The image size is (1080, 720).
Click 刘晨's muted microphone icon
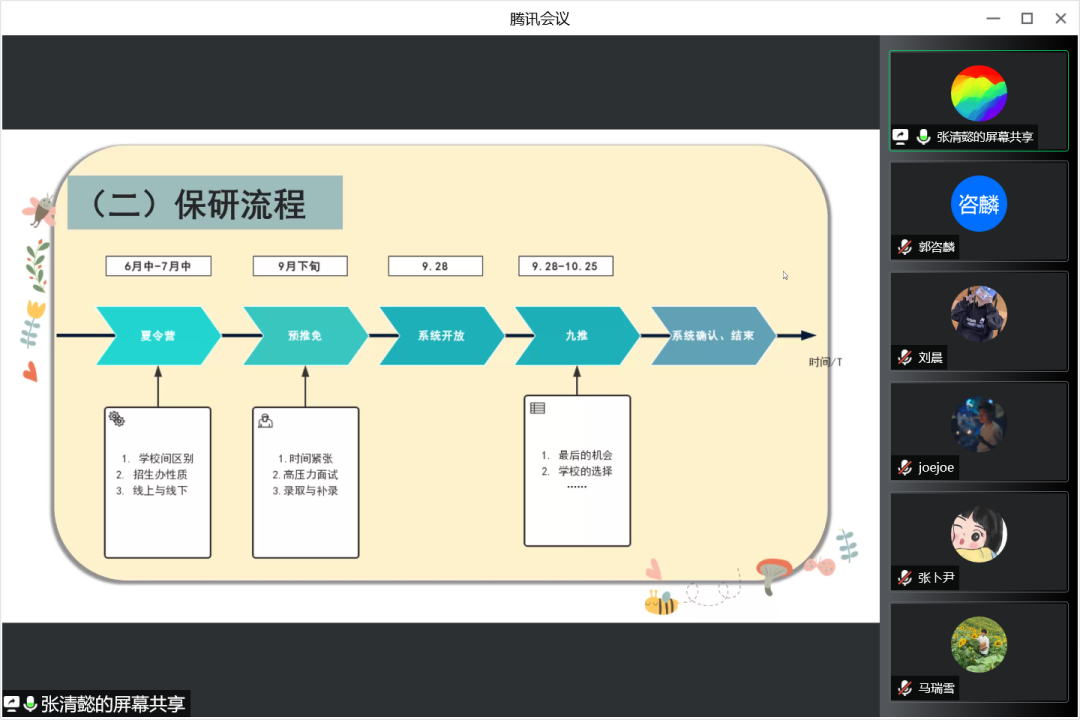[x=905, y=357]
